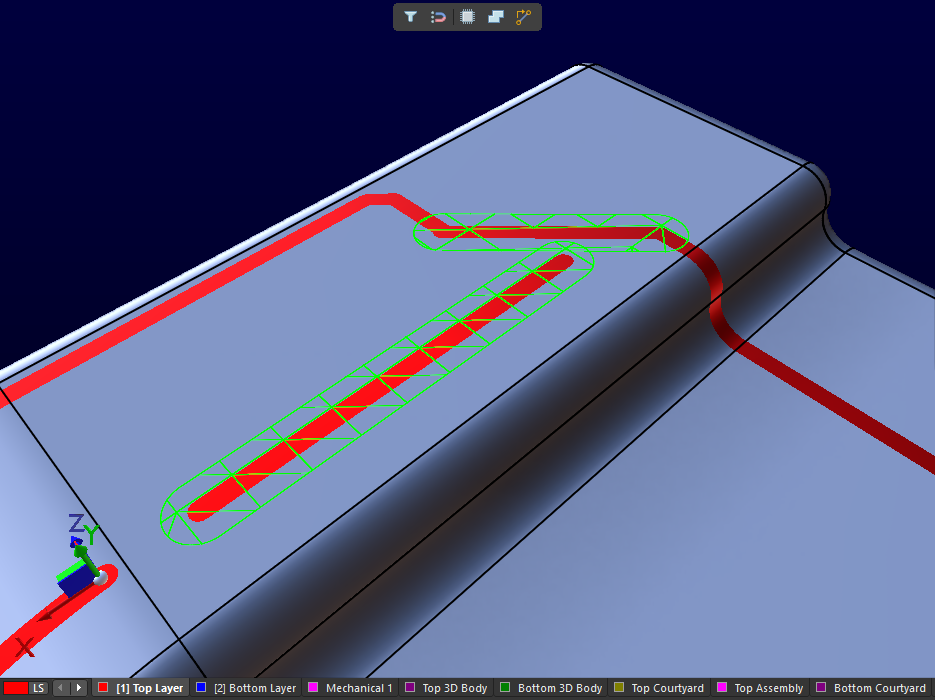Select the Bottom 3D Body layer tab
The height and width of the screenshot is (700, 935).
[x=559, y=688]
